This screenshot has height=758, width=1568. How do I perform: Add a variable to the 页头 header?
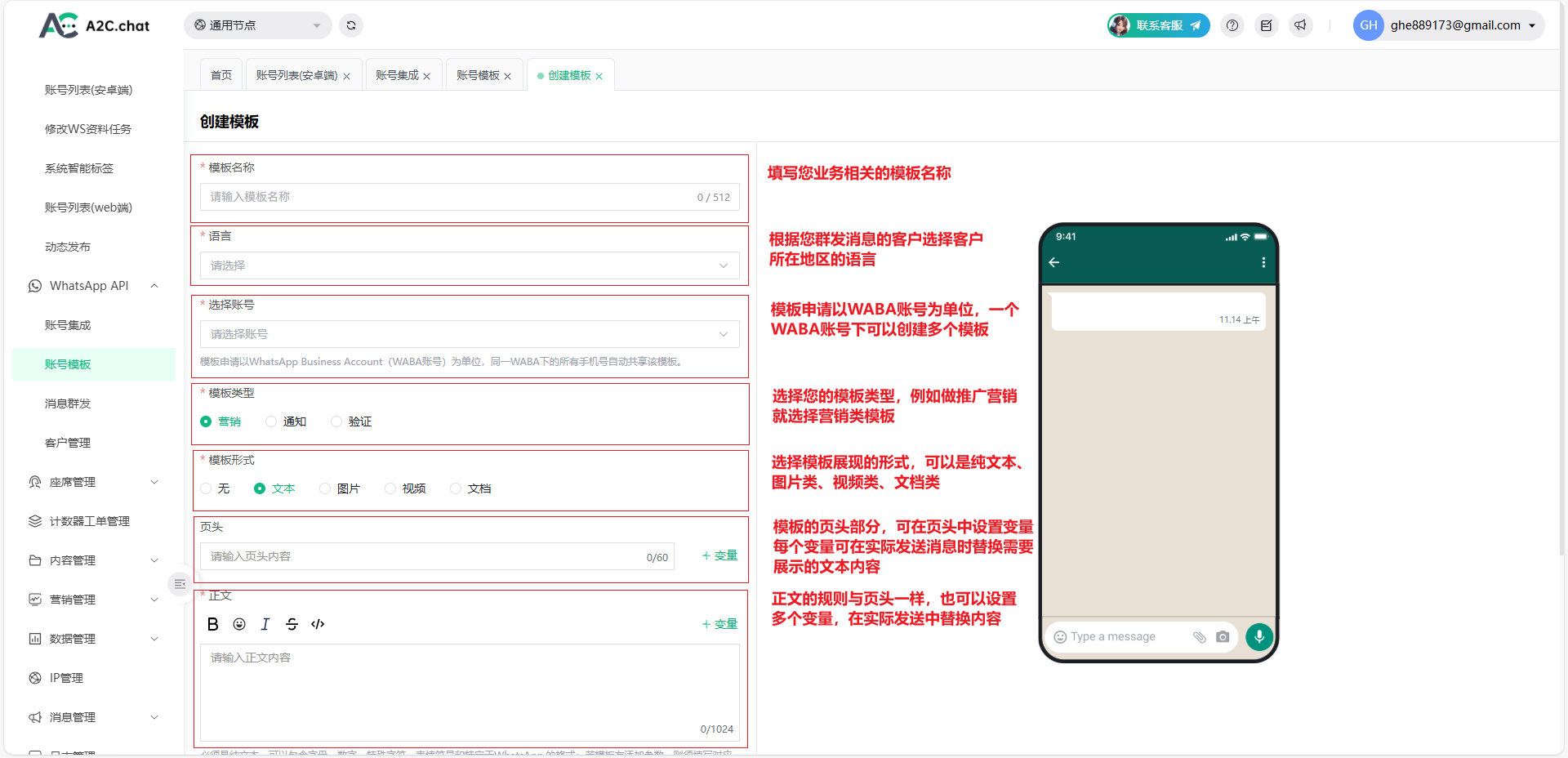(719, 555)
